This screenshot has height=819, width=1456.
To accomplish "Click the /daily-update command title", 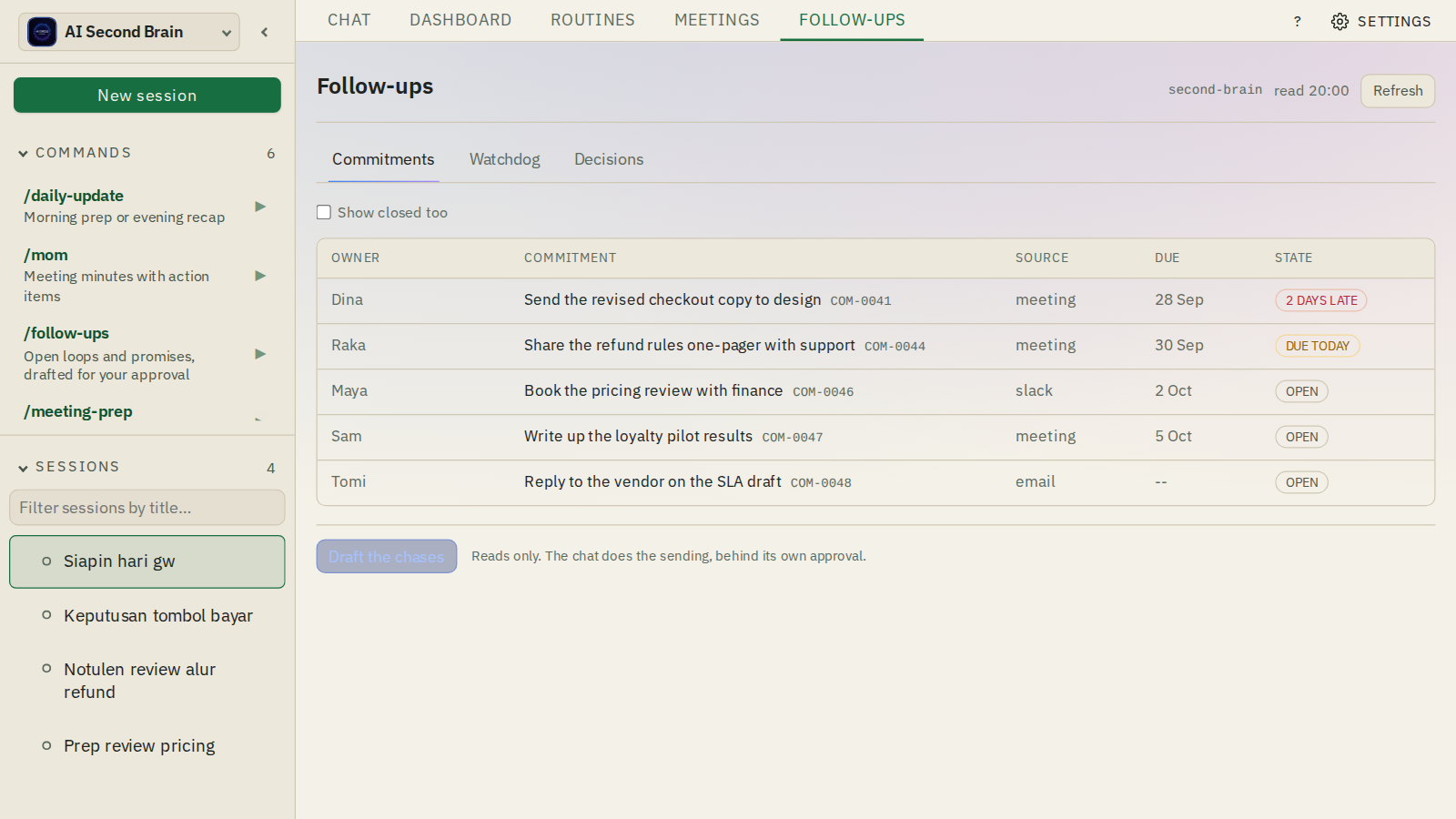I will tap(74, 196).
